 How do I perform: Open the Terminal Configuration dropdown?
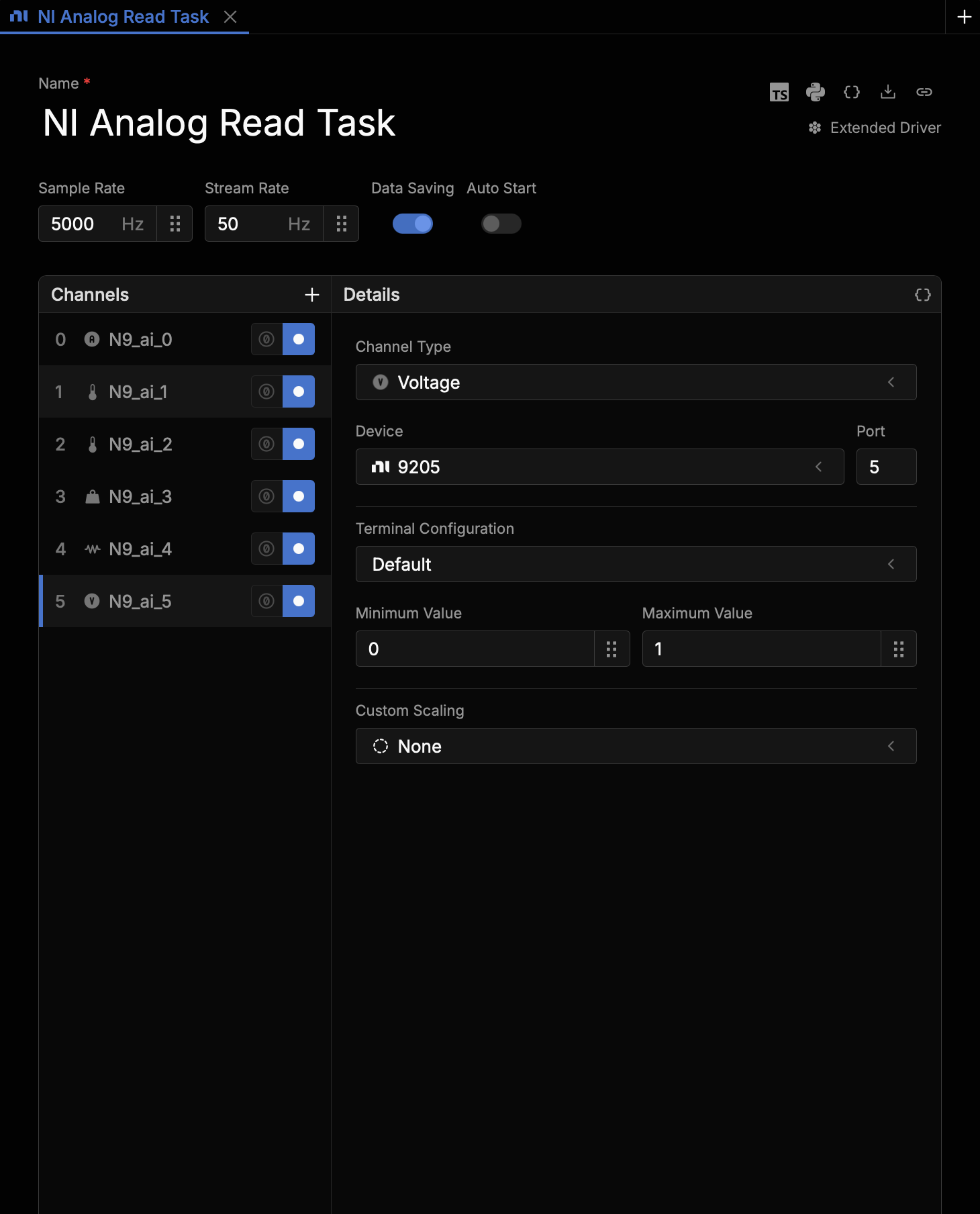pyautogui.click(x=636, y=564)
